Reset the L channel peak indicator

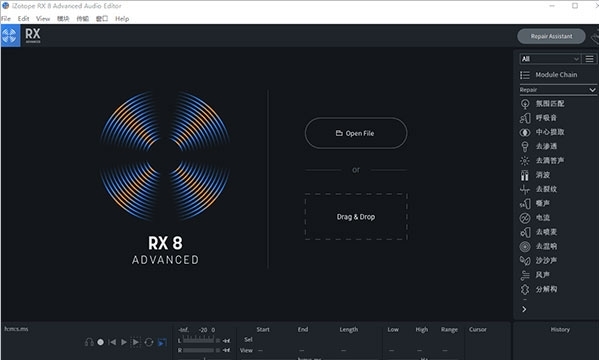pyautogui.click(x=227, y=341)
